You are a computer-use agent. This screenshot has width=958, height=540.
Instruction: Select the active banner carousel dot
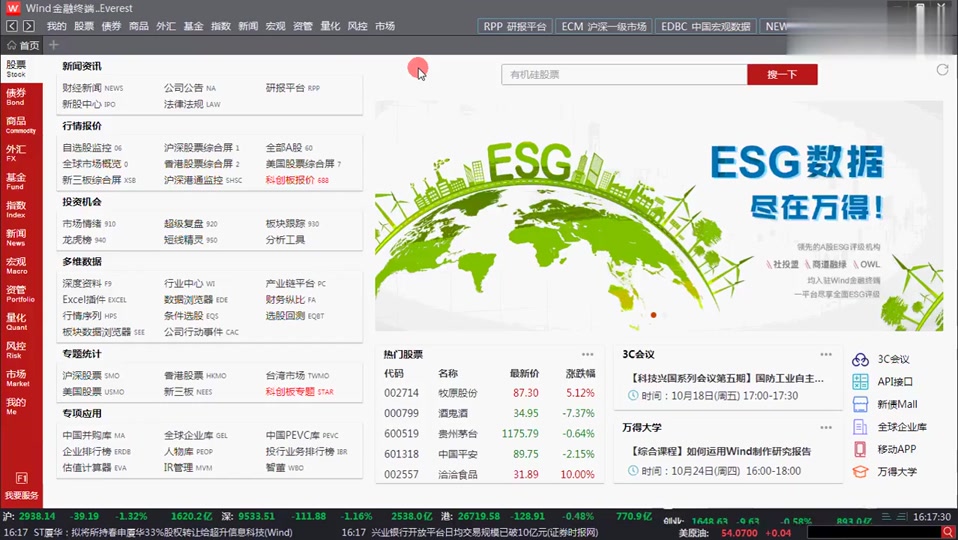point(653,315)
